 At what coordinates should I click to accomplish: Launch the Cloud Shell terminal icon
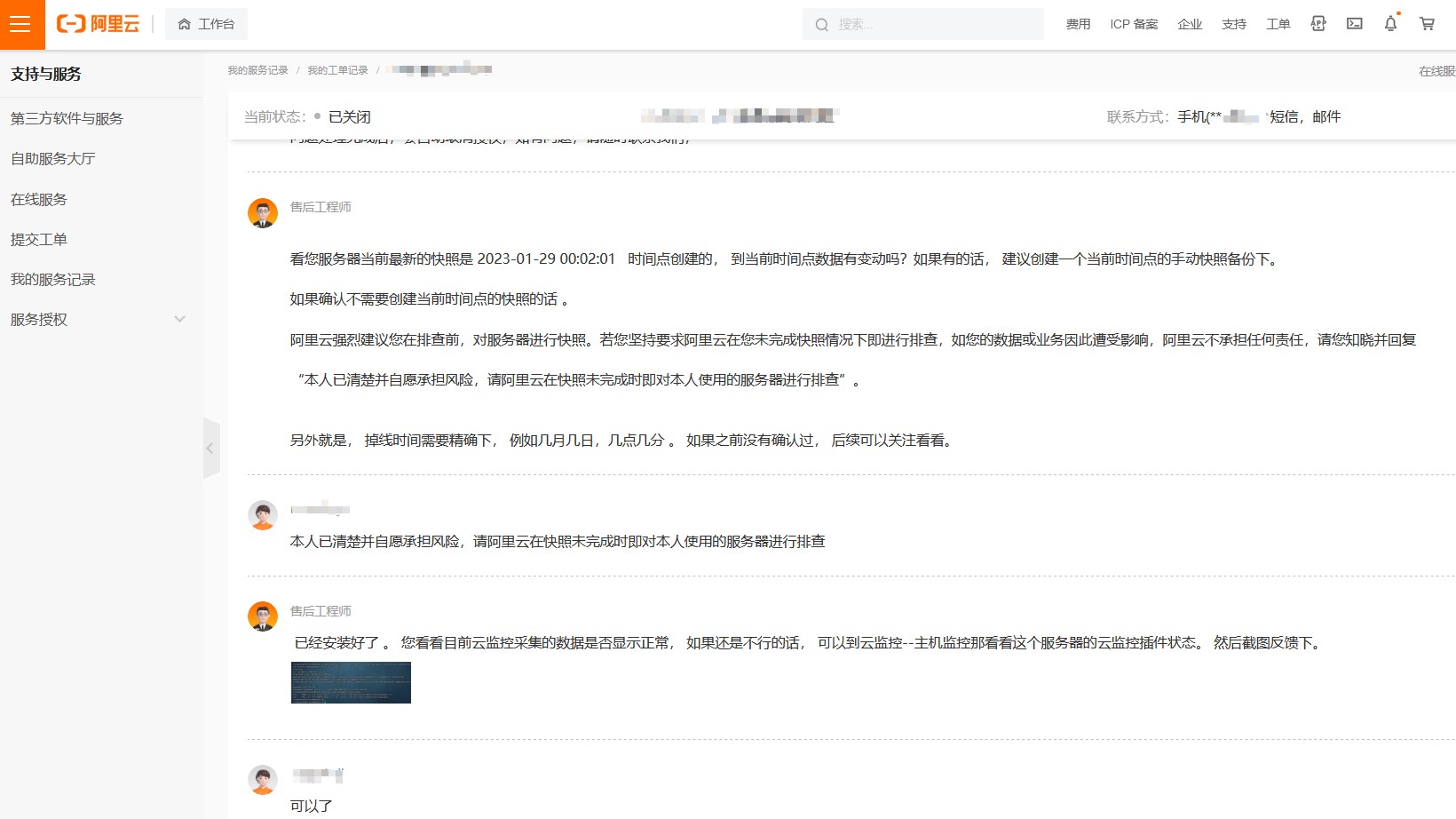tap(1355, 24)
